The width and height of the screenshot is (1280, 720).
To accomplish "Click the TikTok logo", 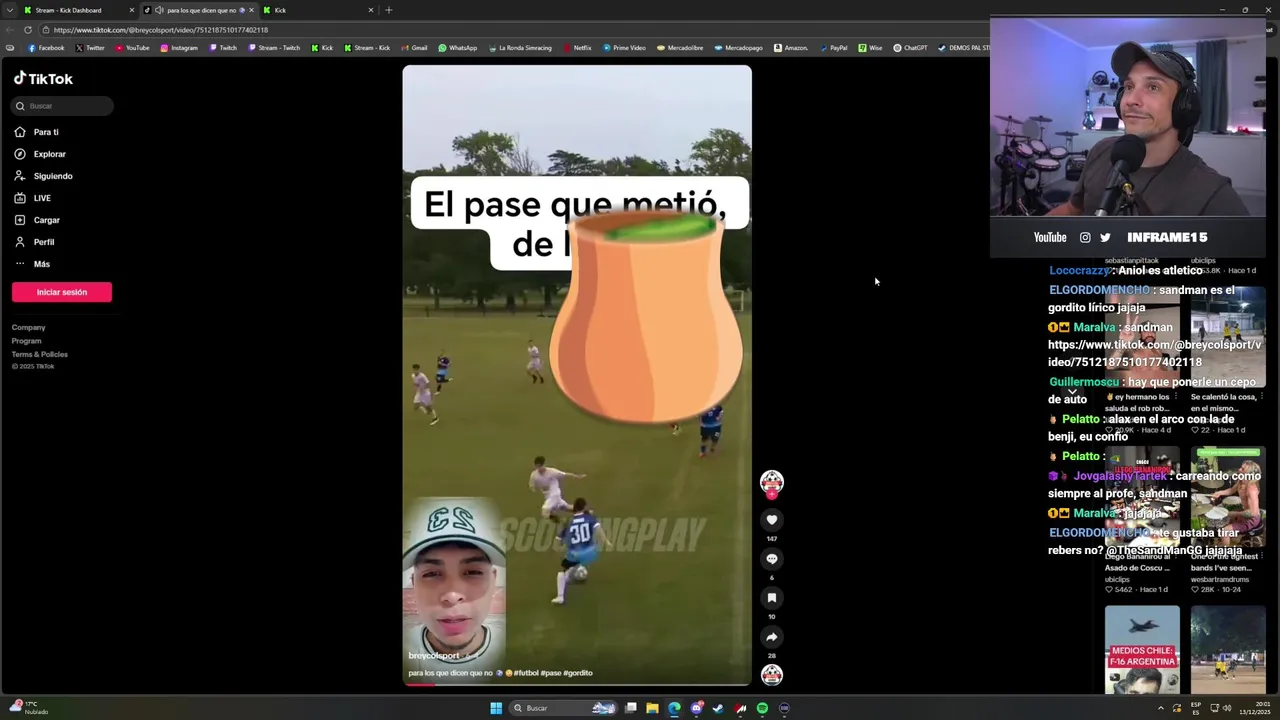I will click(43, 78).
